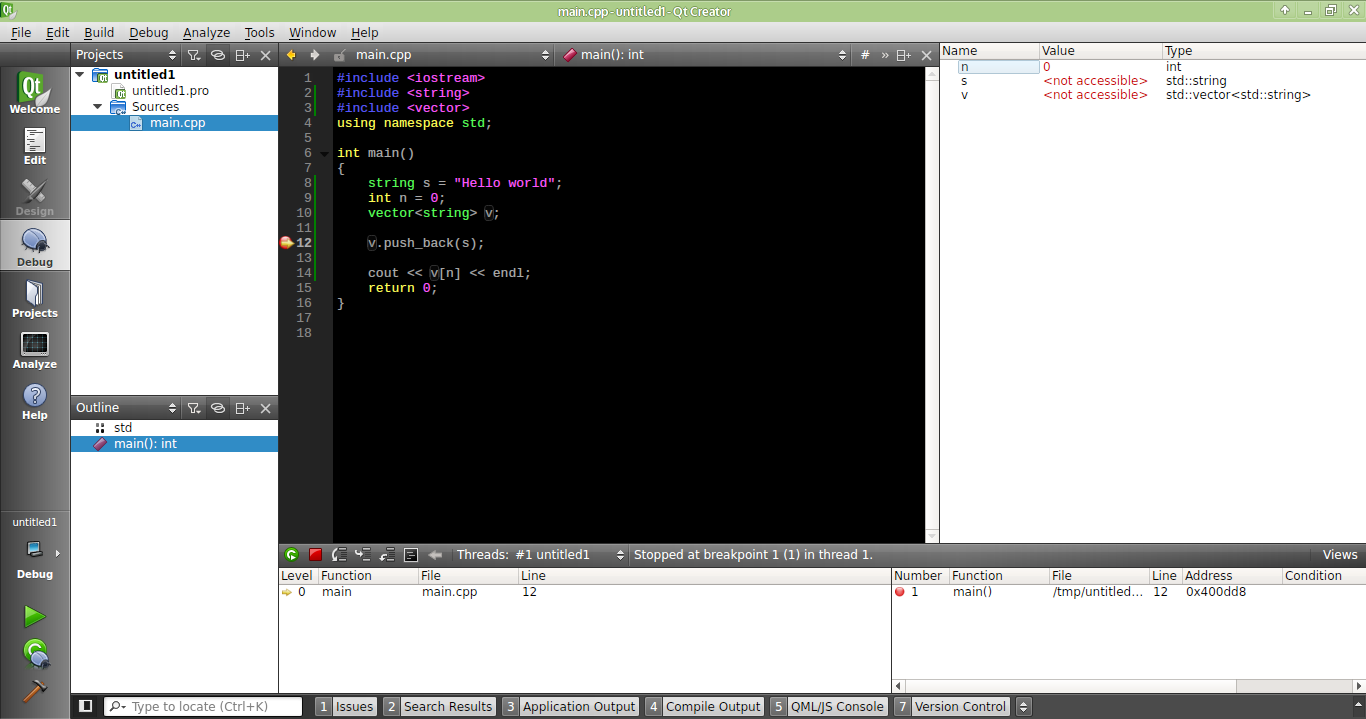Image resolution: width=1366 pixels, height=719 pixels.
Task: Open the Application Output pane
Action: point(570,706)
